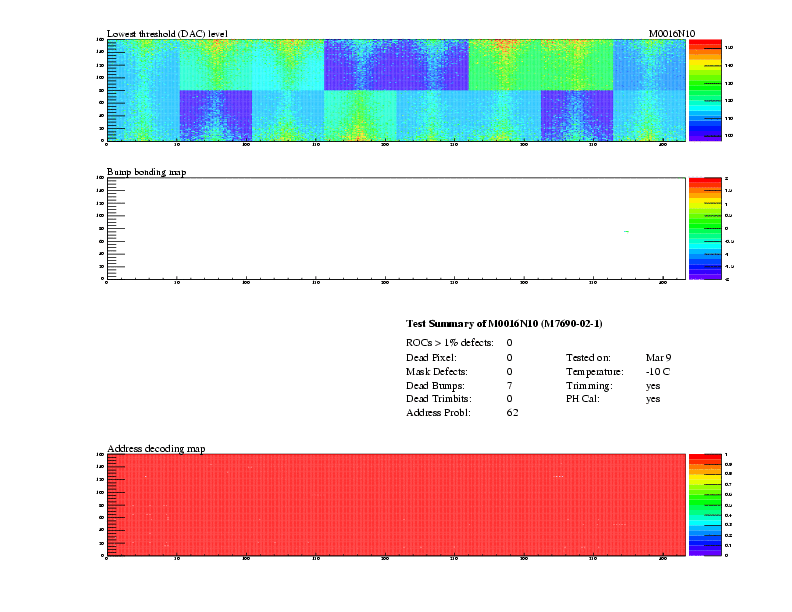Click the 'Bump bonding map' title
Screen dimensions: 792x612
[146, 172]
